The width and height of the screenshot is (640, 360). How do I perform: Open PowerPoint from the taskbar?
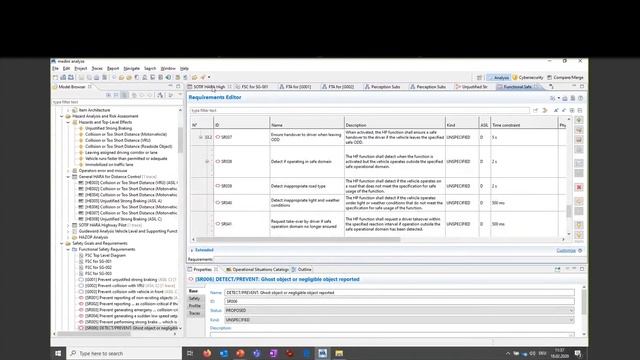pyautogui.click(x=240, y=353)
